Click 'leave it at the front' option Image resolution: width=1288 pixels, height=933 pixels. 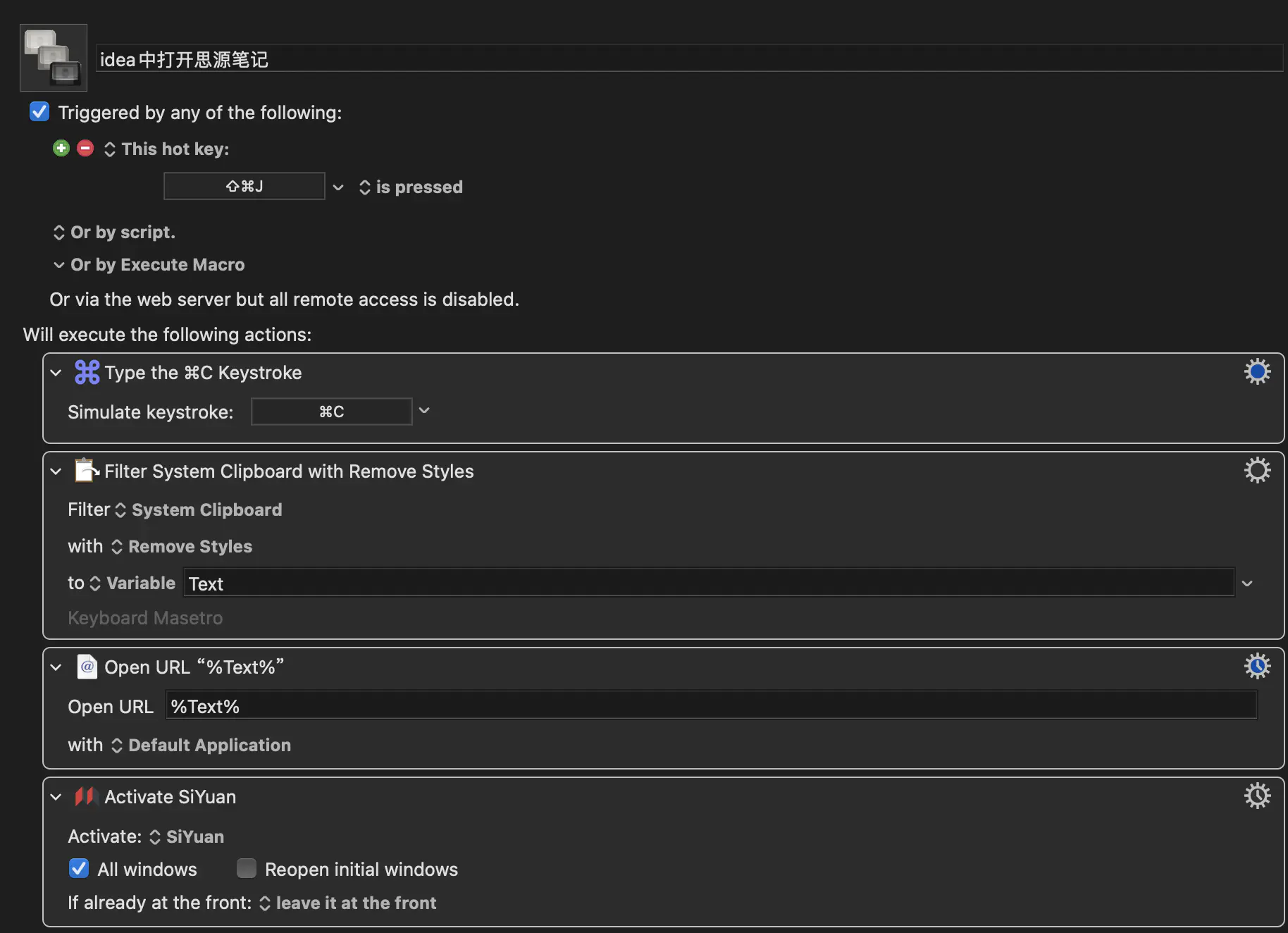tap(348, 903)
